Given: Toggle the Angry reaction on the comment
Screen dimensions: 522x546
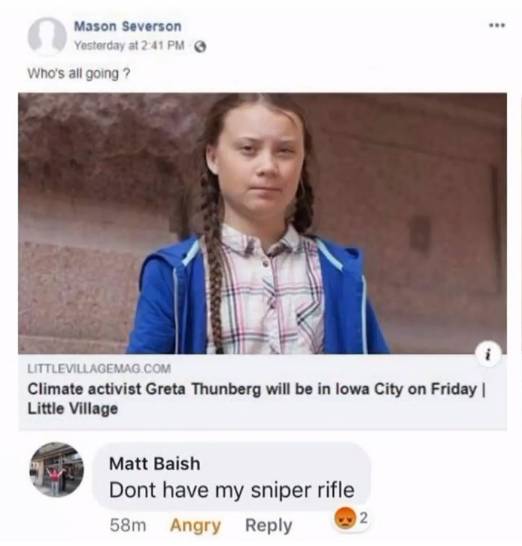Looking at the screenshot, I should pyautogui.click(x=195, y=525).
